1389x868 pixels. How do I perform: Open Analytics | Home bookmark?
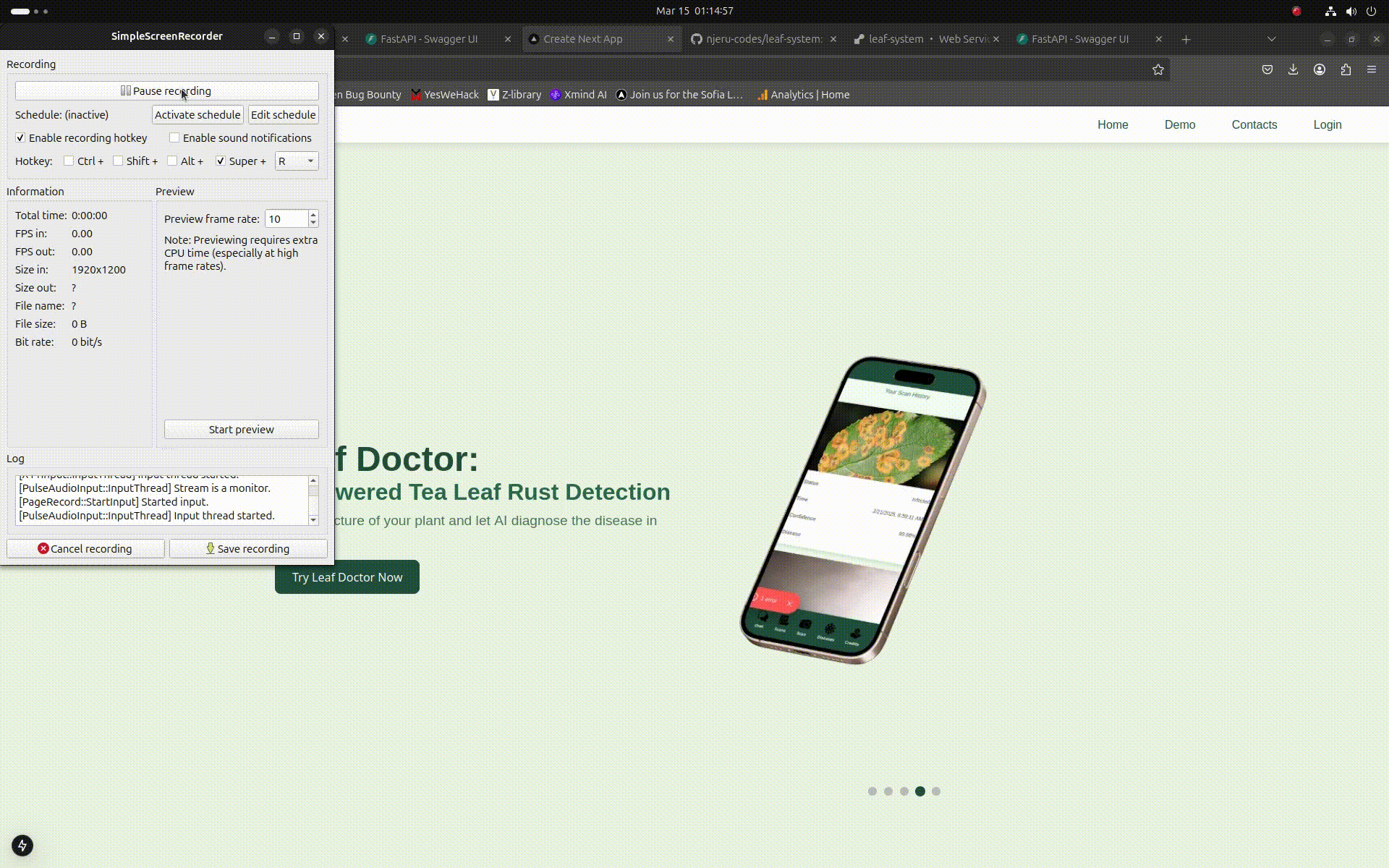tap(803, 95)
